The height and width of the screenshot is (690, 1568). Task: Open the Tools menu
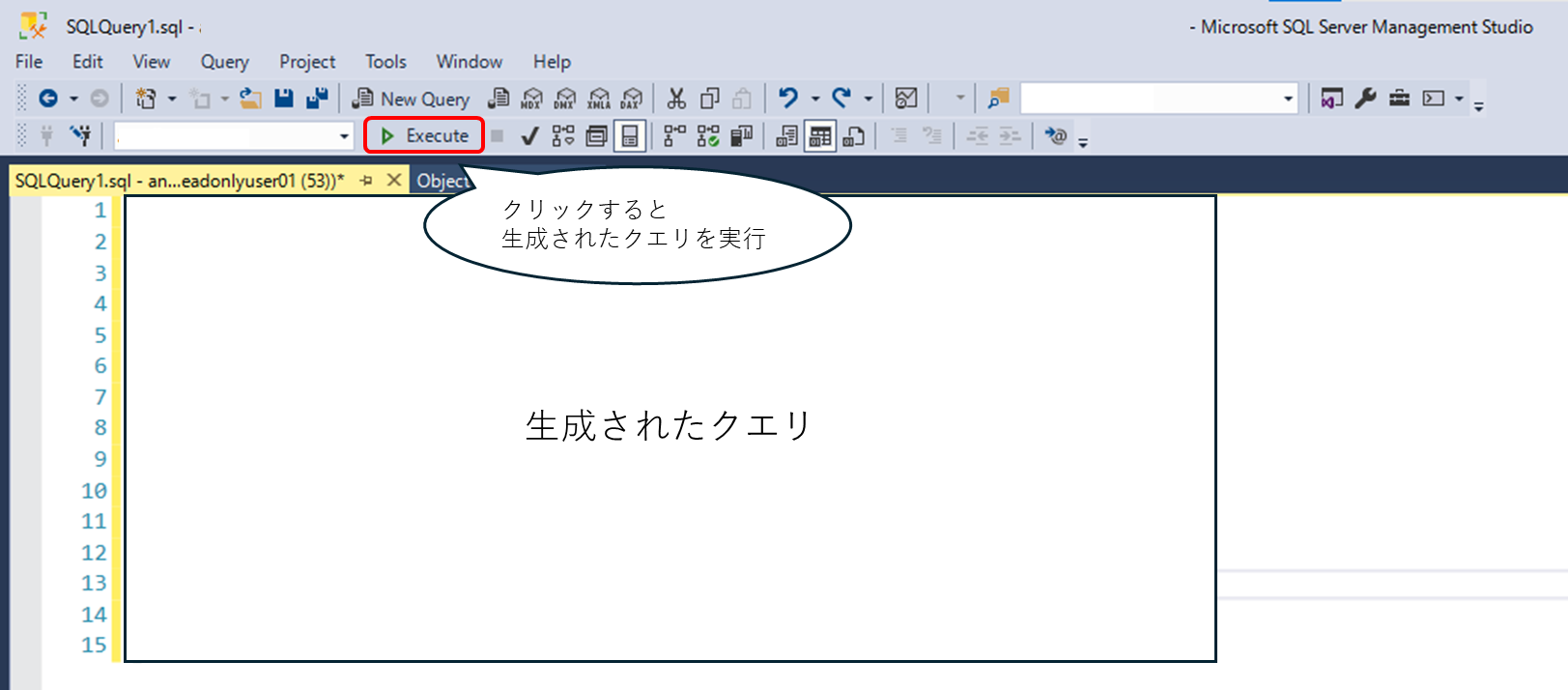[385, 62]
